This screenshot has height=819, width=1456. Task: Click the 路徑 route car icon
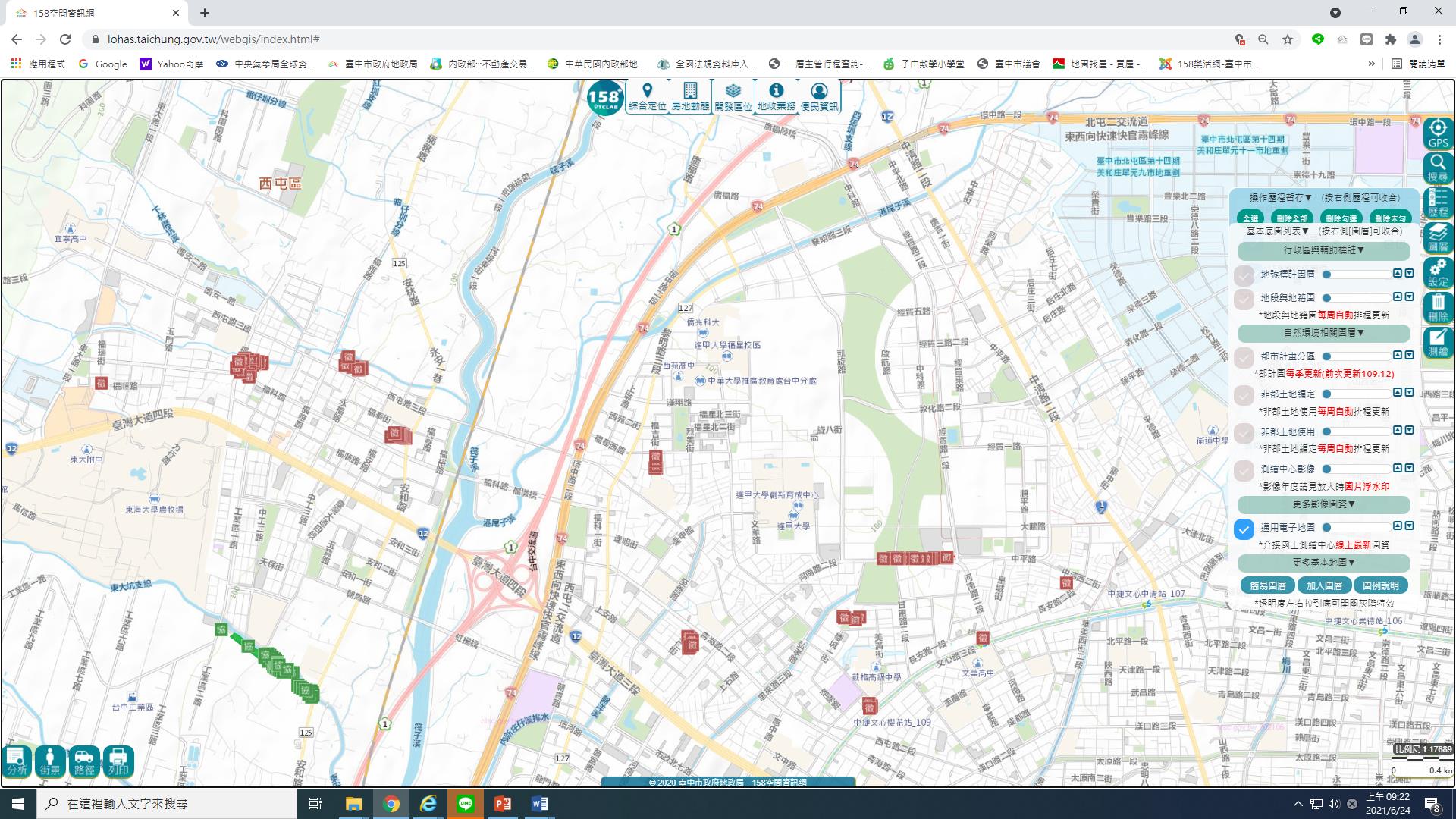point(84,761)
